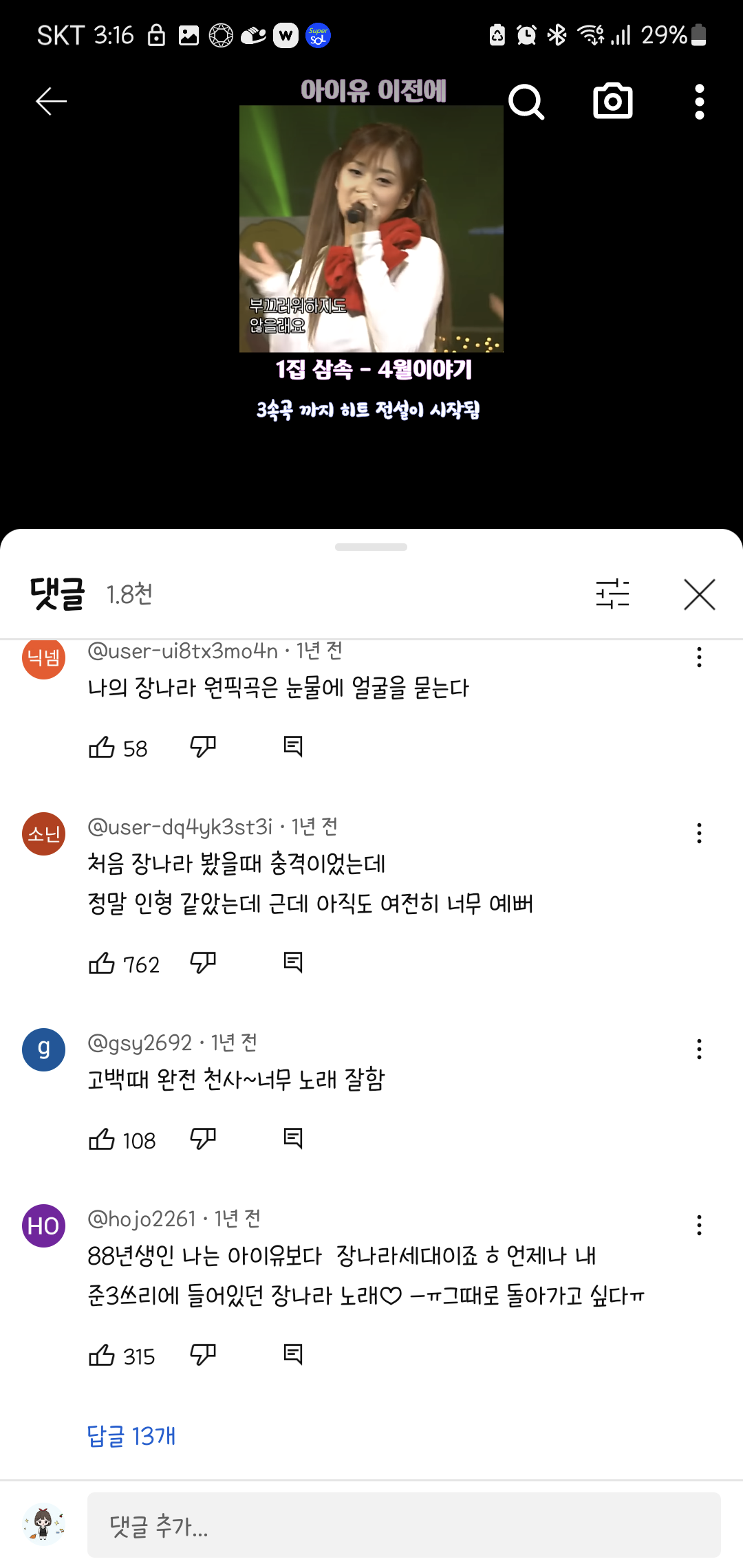This screenshot has height=1568, width=743.
Task: Expand the 답글 13개 replies
Action: tap(131, 1436)
